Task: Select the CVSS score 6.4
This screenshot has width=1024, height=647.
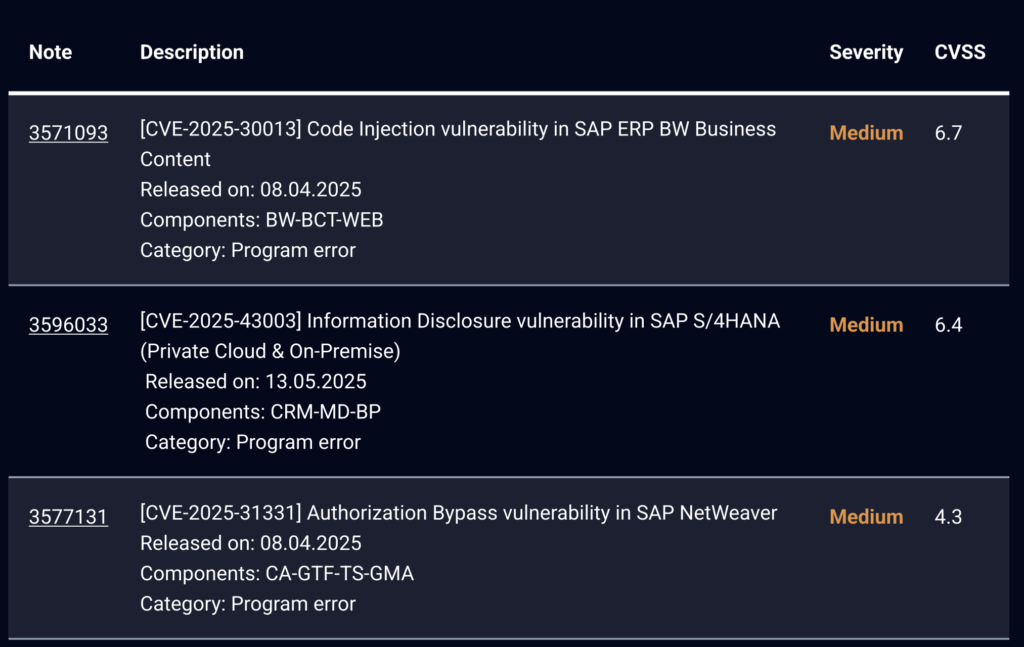Action: [x=948, y=325]
